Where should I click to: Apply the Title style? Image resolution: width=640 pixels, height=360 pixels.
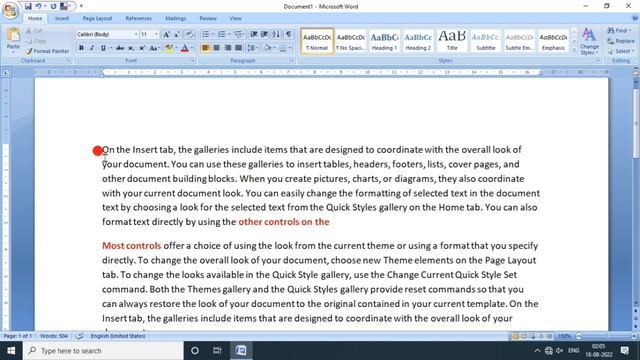coord(452,40)
